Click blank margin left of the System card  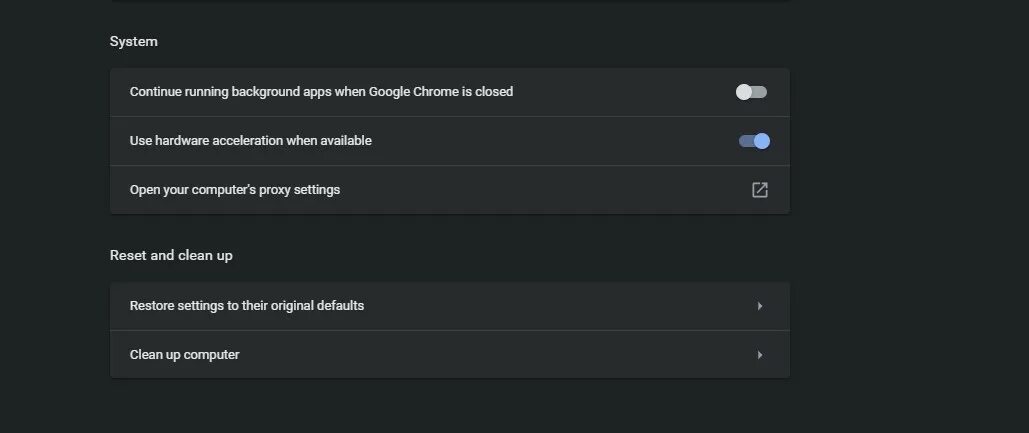pyautogui.click(x=55, y=140)
